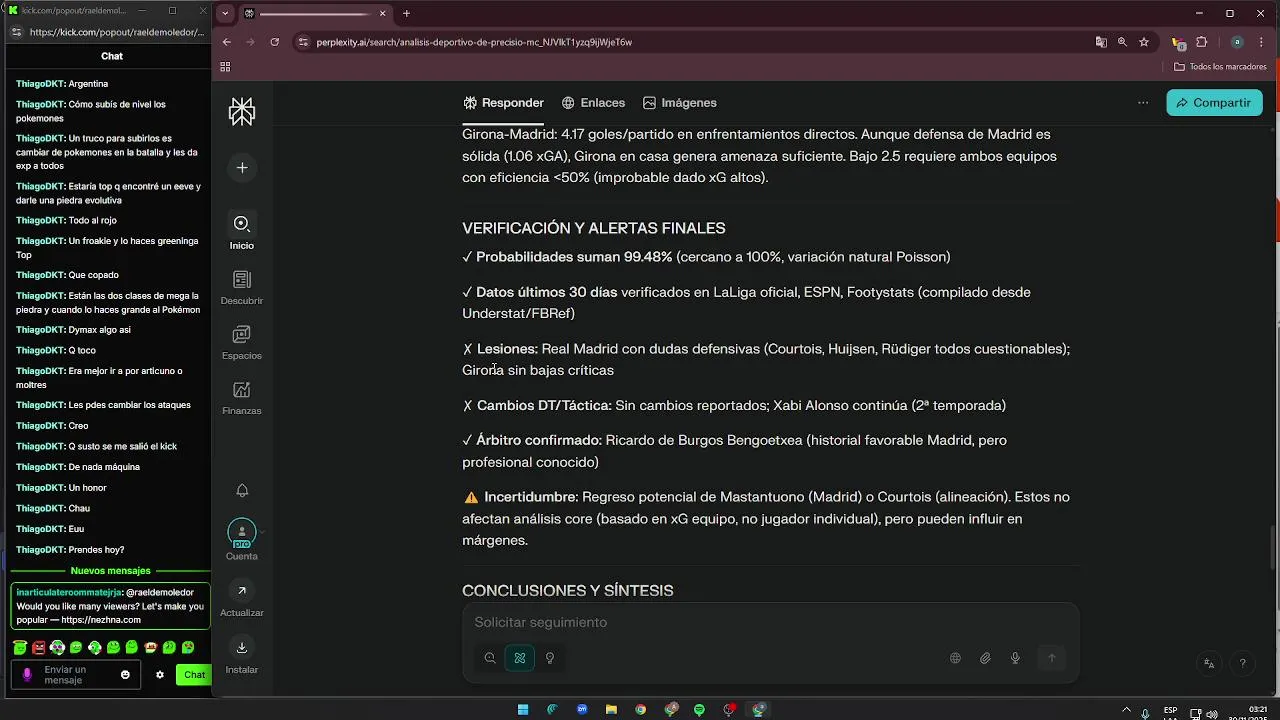Click the Perplexity logo in the sidebar
The height and width of the screenshot is (720, 1280).
pos(241,111)
